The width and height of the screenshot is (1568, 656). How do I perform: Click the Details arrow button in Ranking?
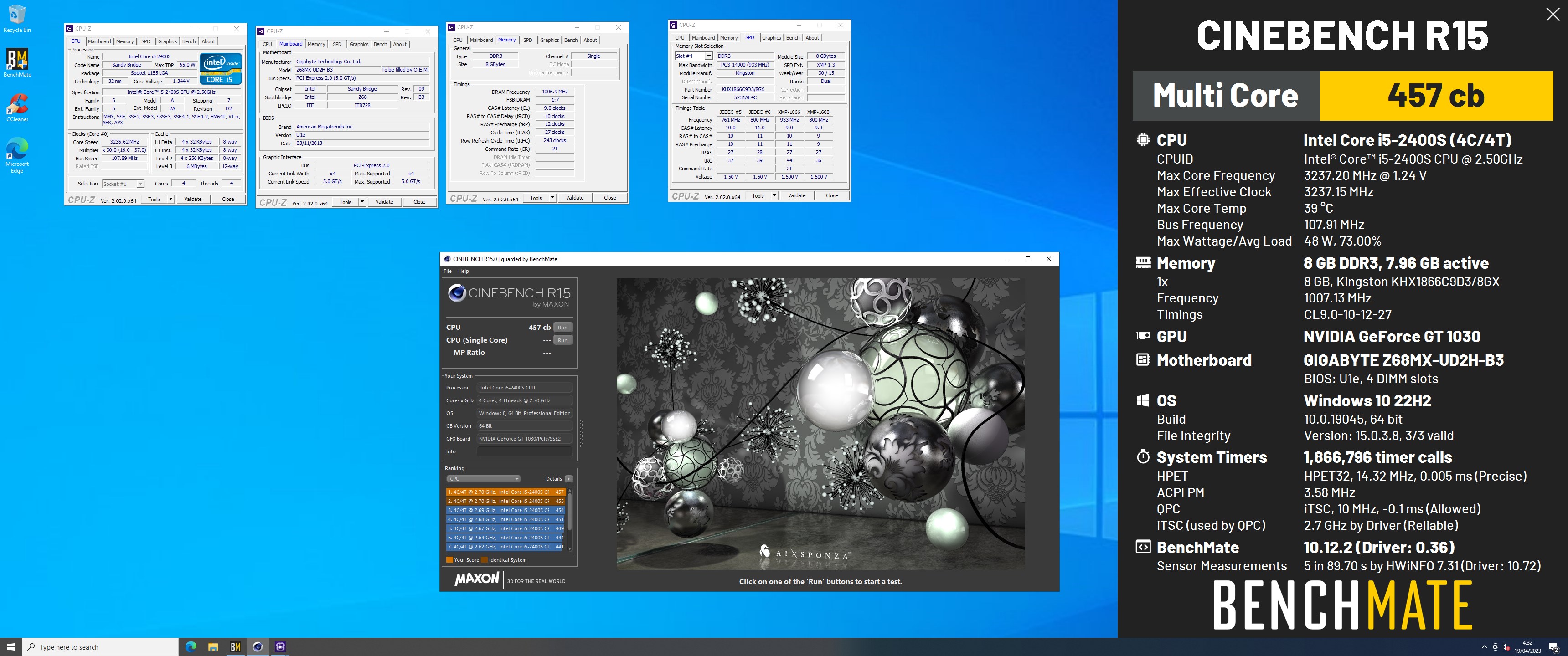[568, 478]
